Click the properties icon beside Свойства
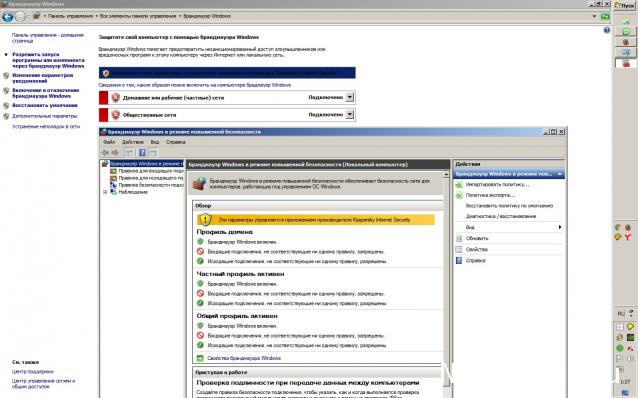Screen dimensions: 638x398 (459, 249)
